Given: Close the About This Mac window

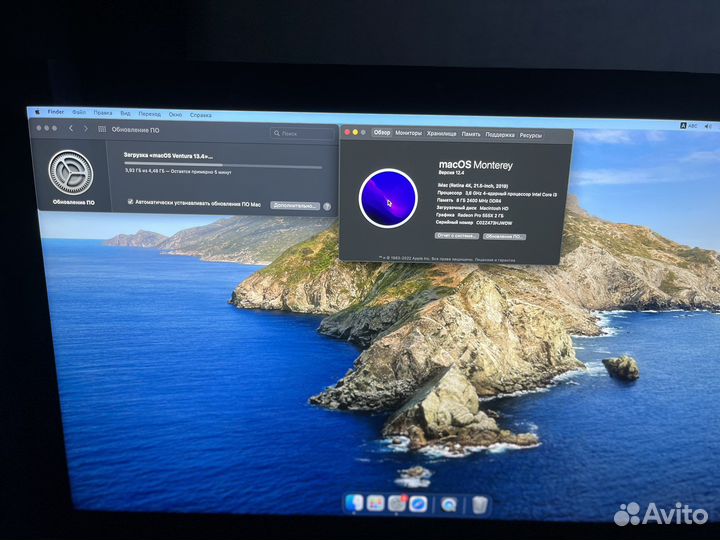Looking at the screenshot, I should pos(347,132).
